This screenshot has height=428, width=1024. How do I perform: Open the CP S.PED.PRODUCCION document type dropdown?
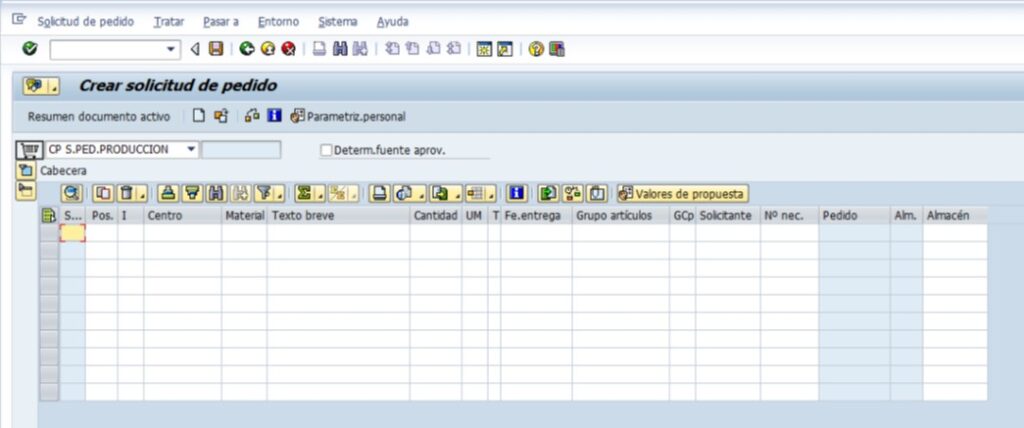pyautogui.click(x=191, y=150)
